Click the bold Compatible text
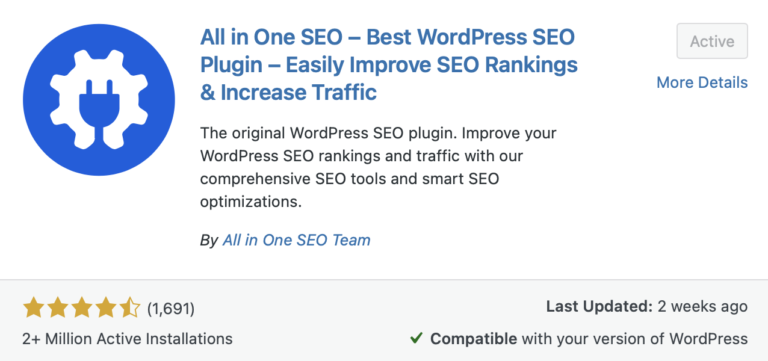Screen dimensions: 768x361 (x=473, y=338)
